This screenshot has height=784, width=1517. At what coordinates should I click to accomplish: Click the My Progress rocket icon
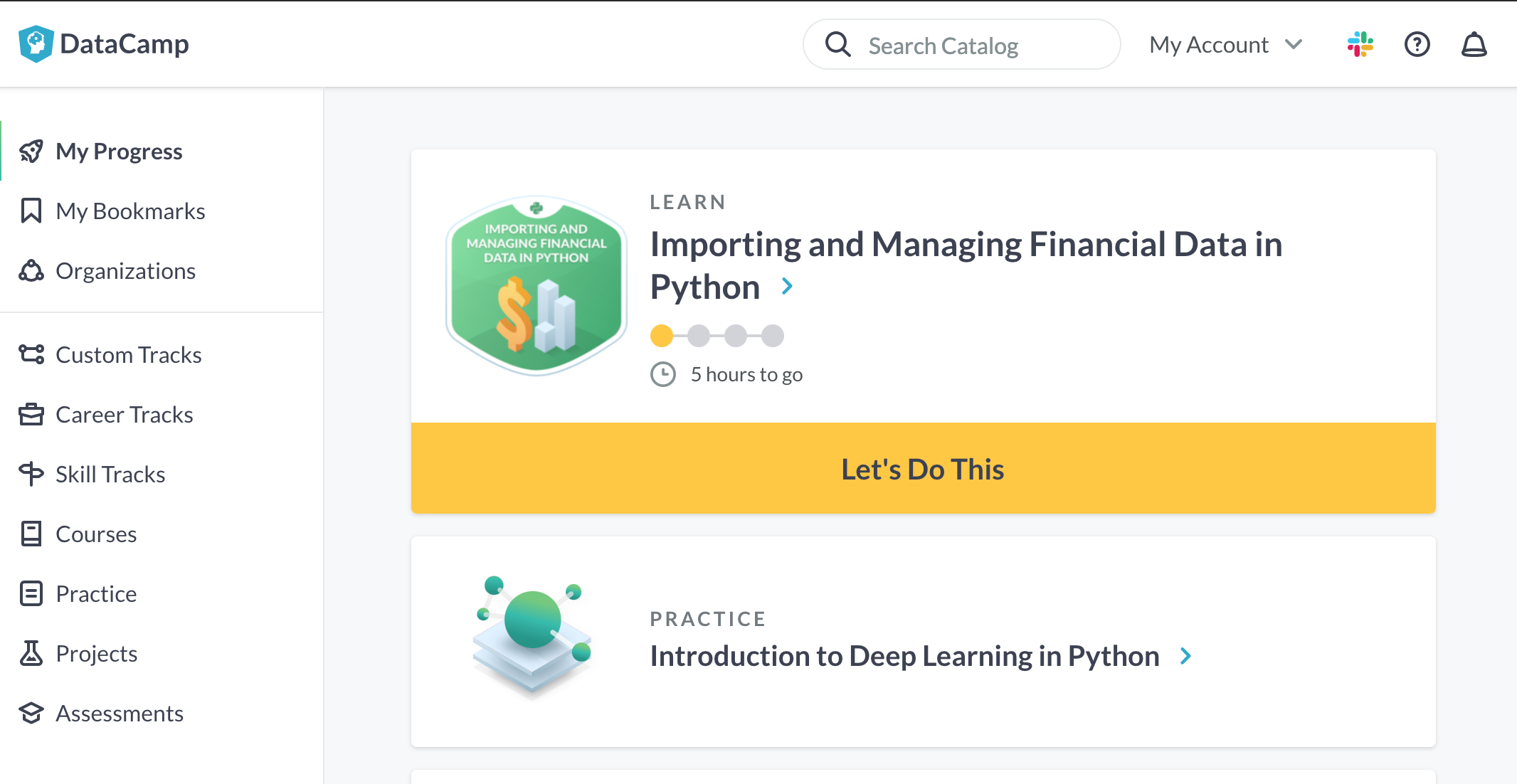point(31,151)
